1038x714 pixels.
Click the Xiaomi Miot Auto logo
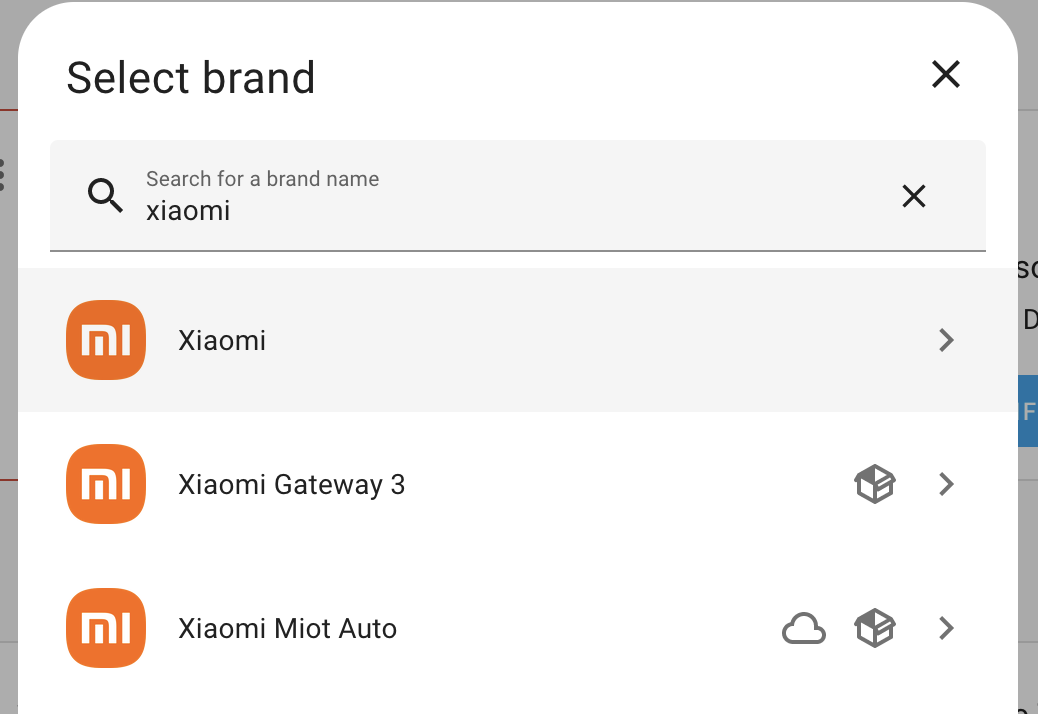click(x=105, y=628)
